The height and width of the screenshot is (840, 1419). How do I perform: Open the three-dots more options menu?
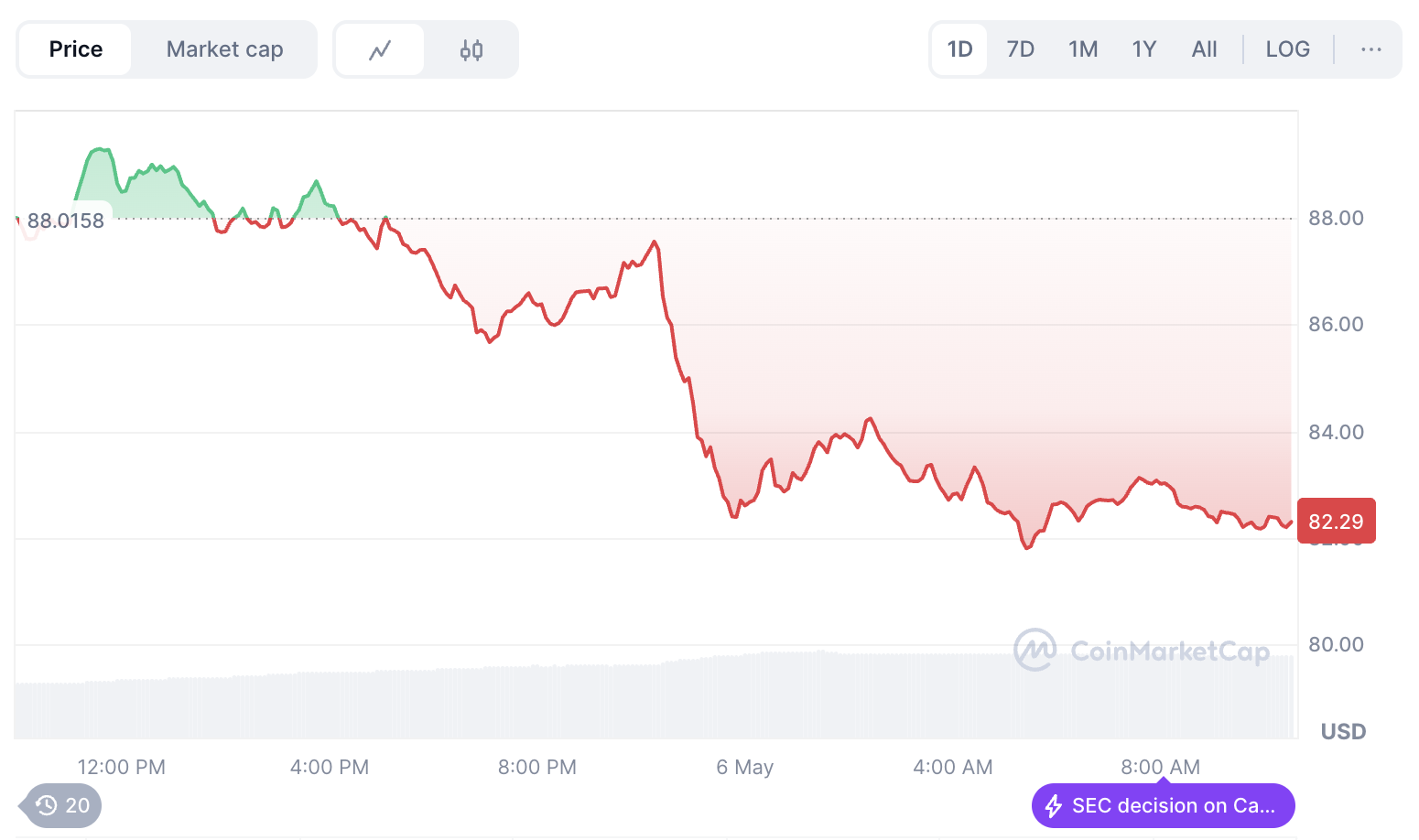(x=1370, y=49)
